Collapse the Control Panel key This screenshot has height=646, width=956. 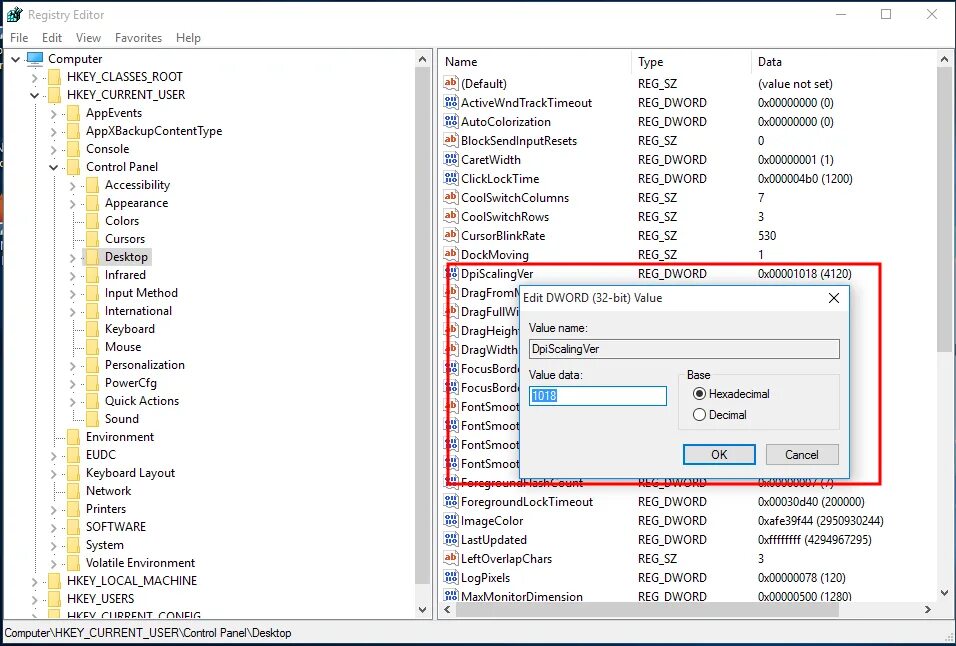(54, 167)
